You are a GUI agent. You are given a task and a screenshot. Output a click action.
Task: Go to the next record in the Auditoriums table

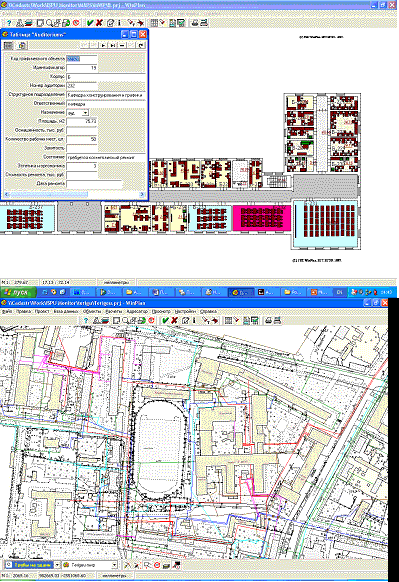[x=103, y=45]
